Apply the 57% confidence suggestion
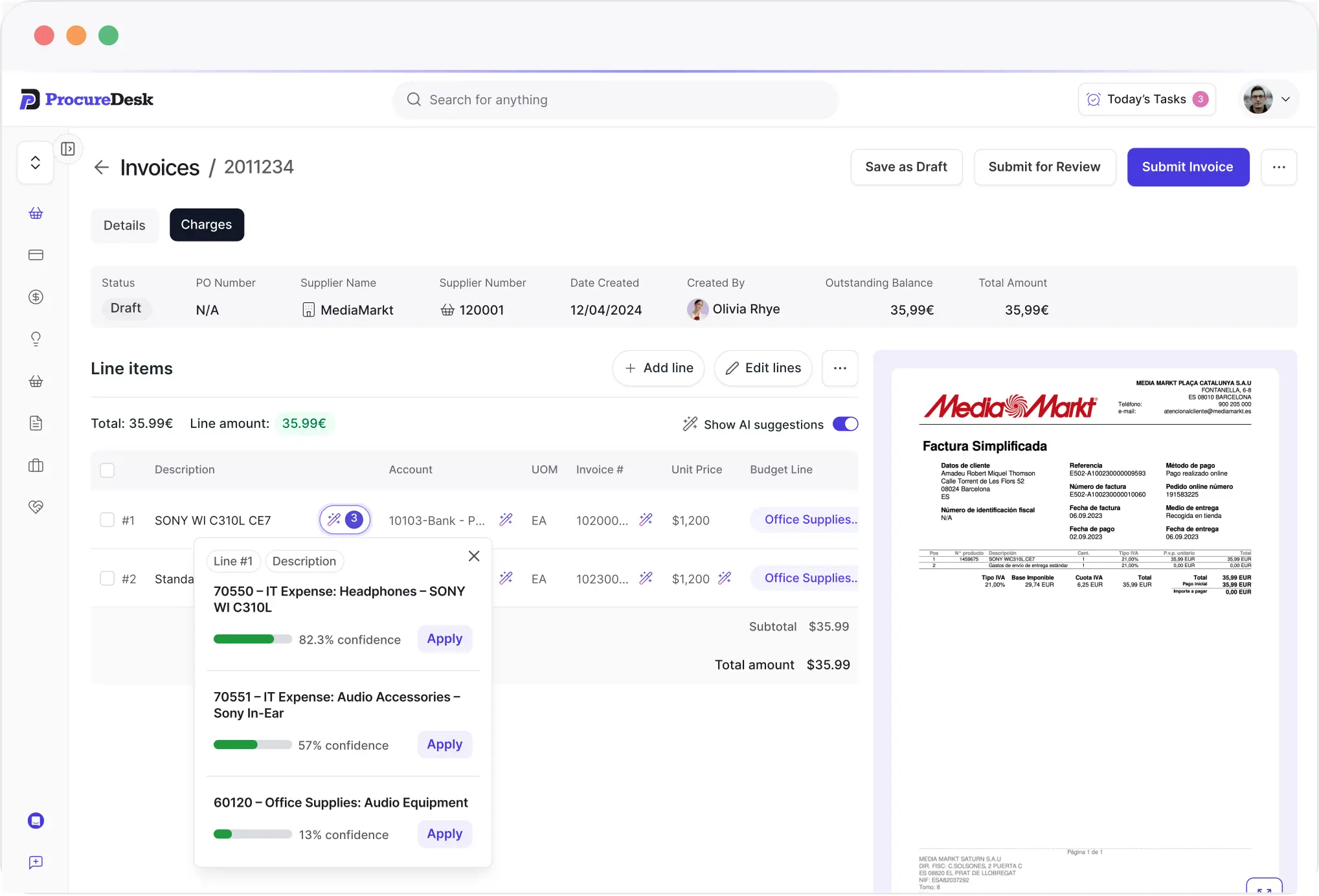This screenshot has height=896, width=1319. point(445,745)
